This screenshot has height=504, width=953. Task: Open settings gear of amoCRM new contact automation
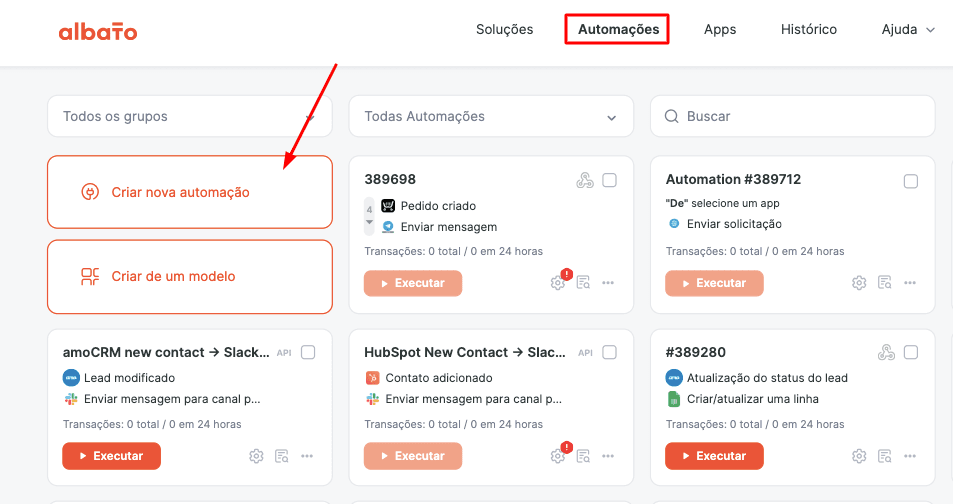point(256,456)
